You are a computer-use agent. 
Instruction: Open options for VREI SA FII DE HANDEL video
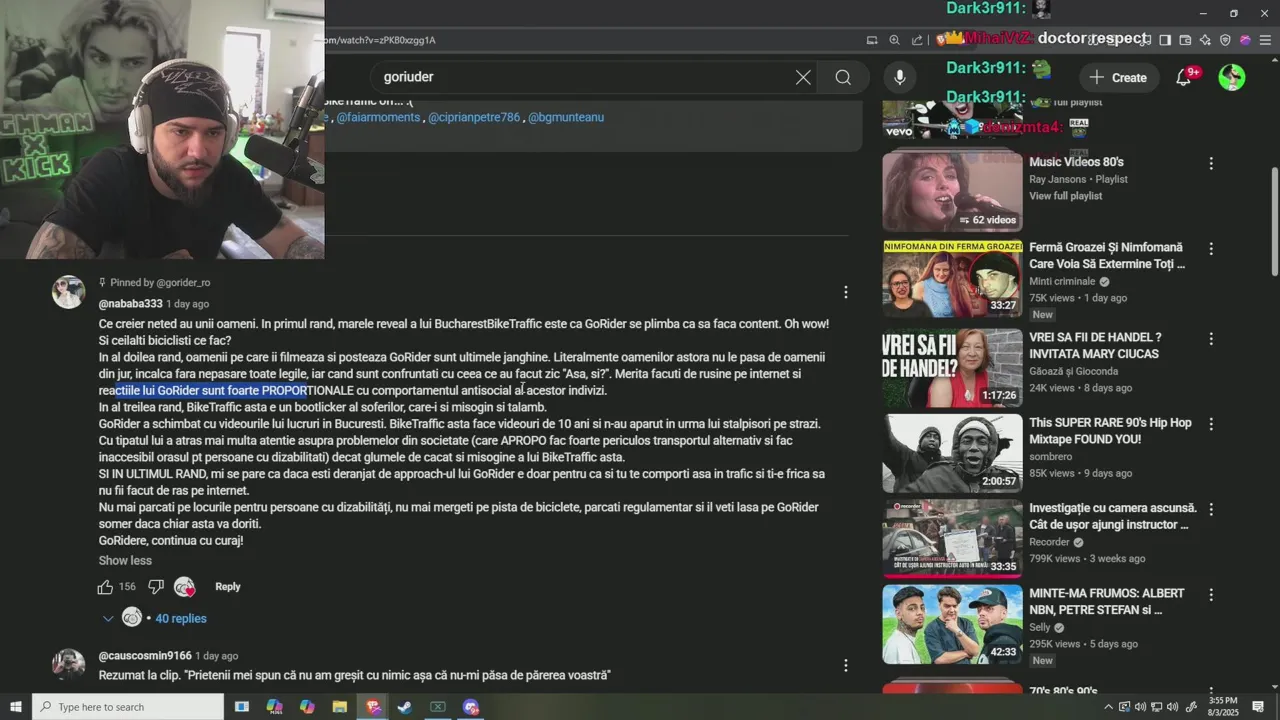1211,339
